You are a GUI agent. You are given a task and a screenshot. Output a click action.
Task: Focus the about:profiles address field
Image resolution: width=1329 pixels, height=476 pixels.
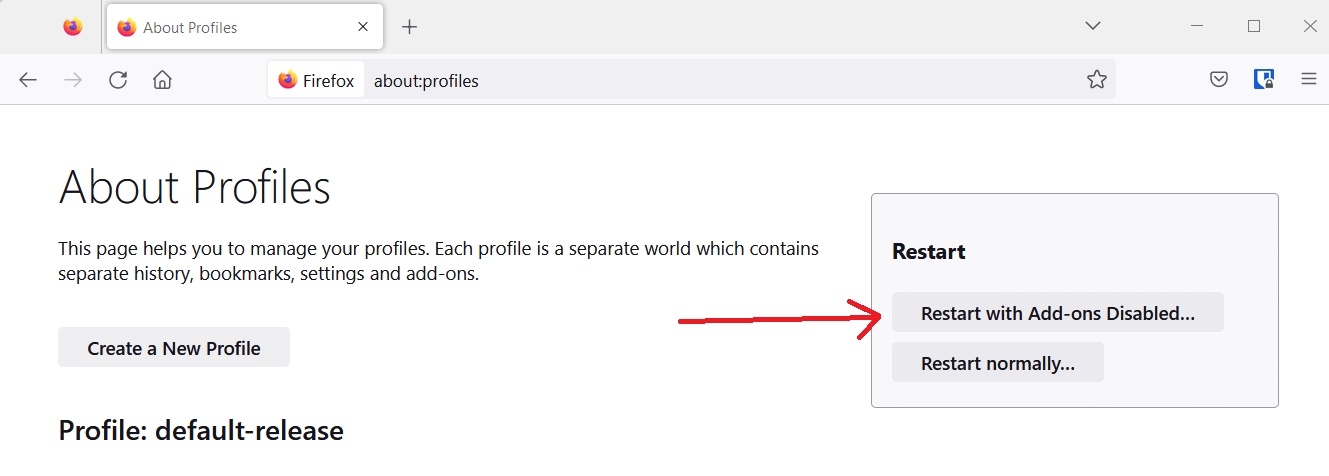tap(724, 80)
